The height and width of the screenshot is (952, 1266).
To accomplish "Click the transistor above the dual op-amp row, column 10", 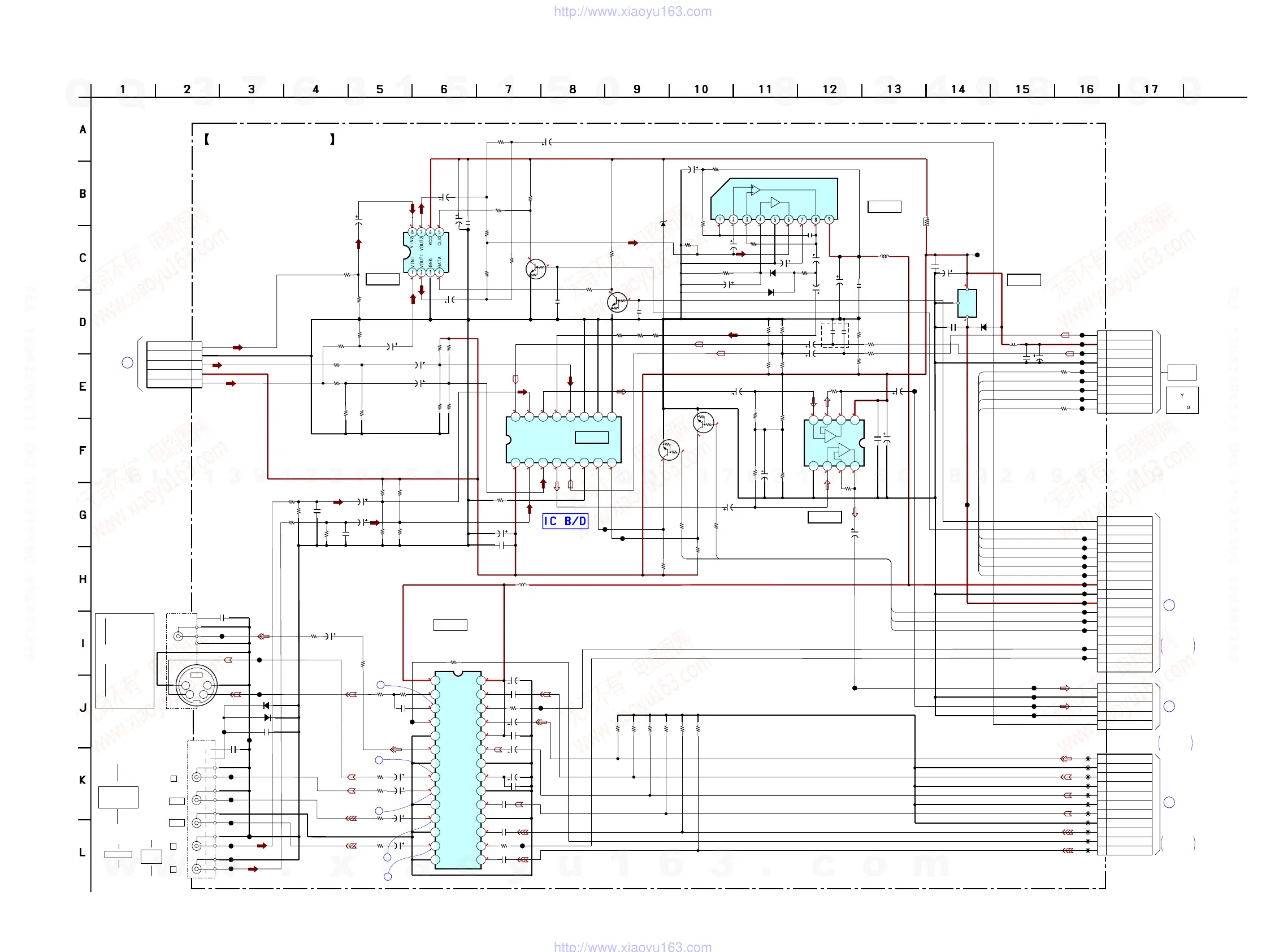I will pos(704,423).
